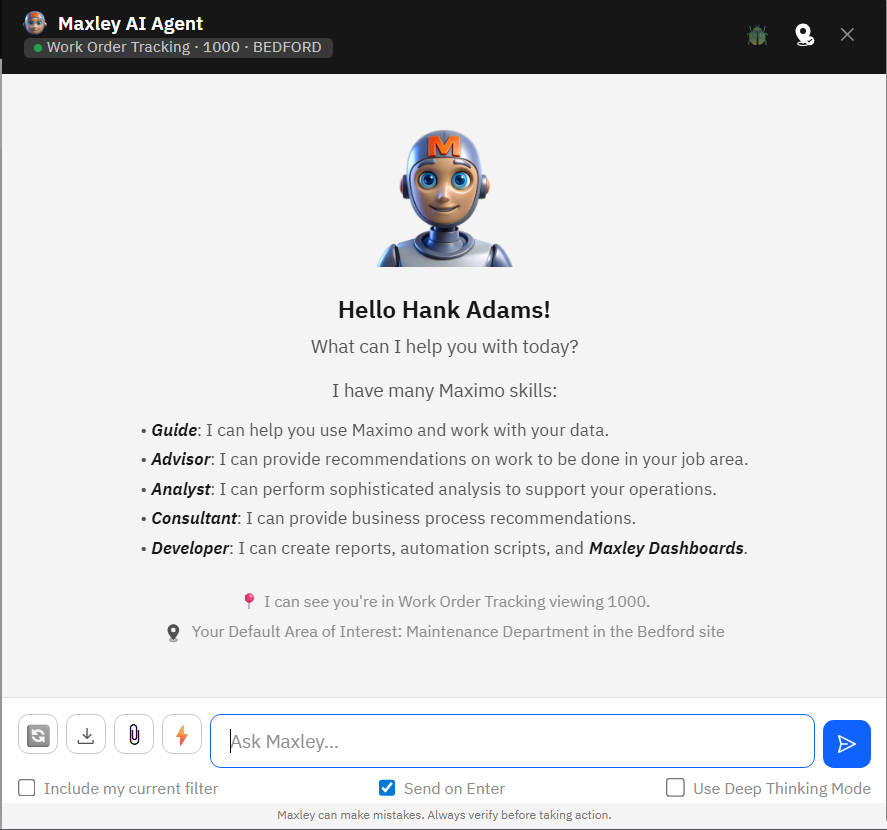
Task: Click the paperclip attach file icon
Action: tap(134, 734)
